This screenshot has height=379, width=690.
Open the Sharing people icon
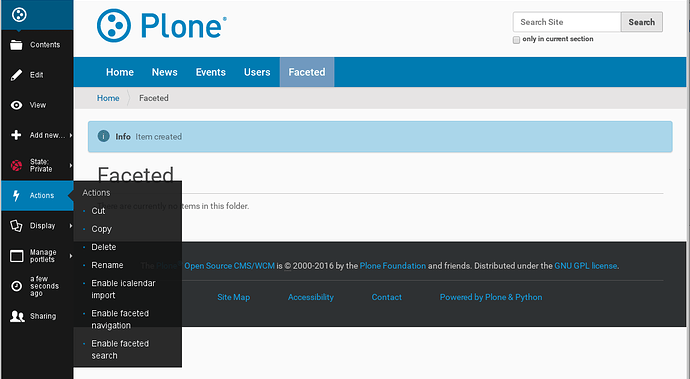(17, 316)
